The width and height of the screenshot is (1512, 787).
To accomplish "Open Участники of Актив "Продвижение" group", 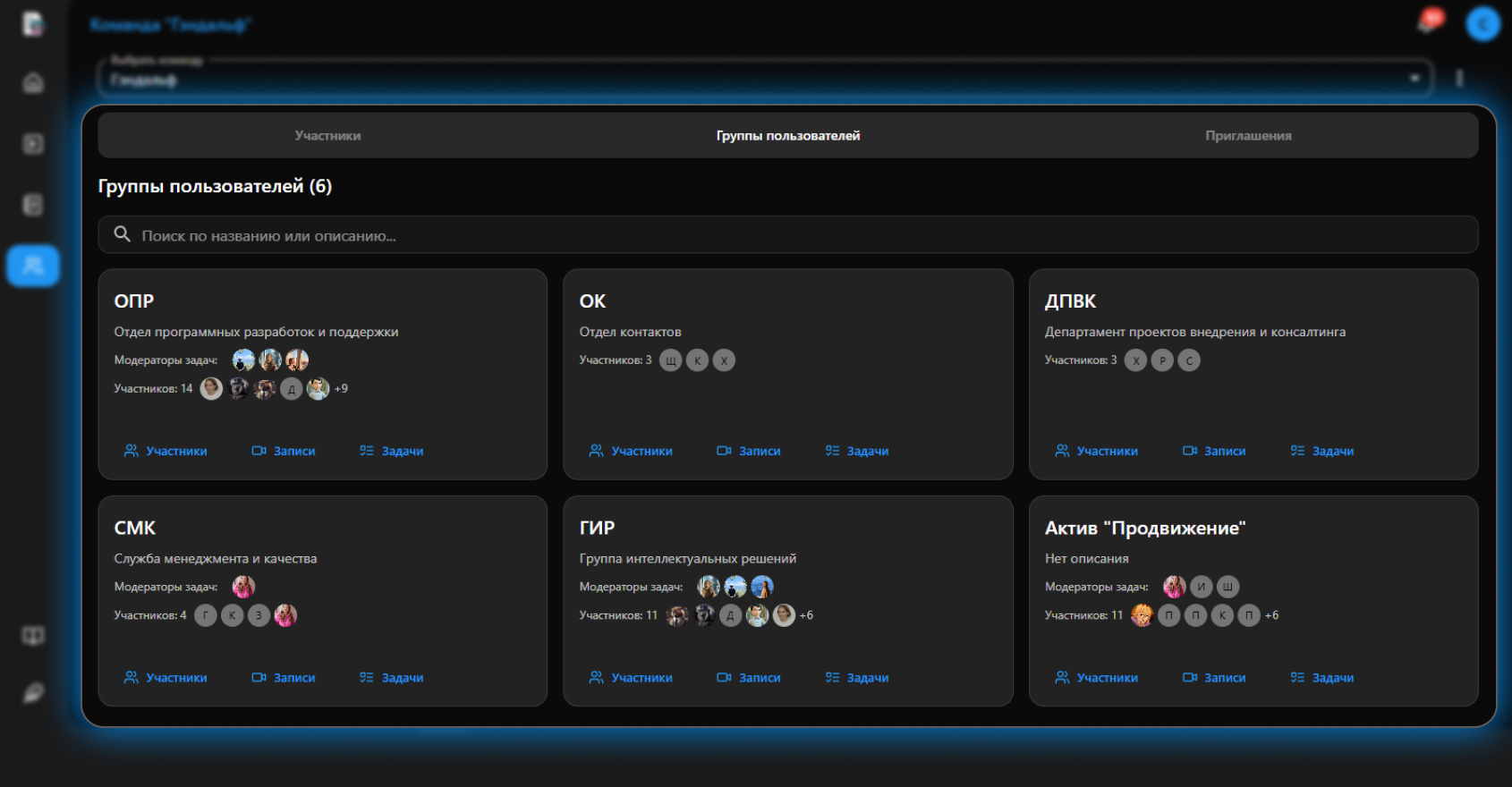I will pyautogui.click(x=1096, y=678).
